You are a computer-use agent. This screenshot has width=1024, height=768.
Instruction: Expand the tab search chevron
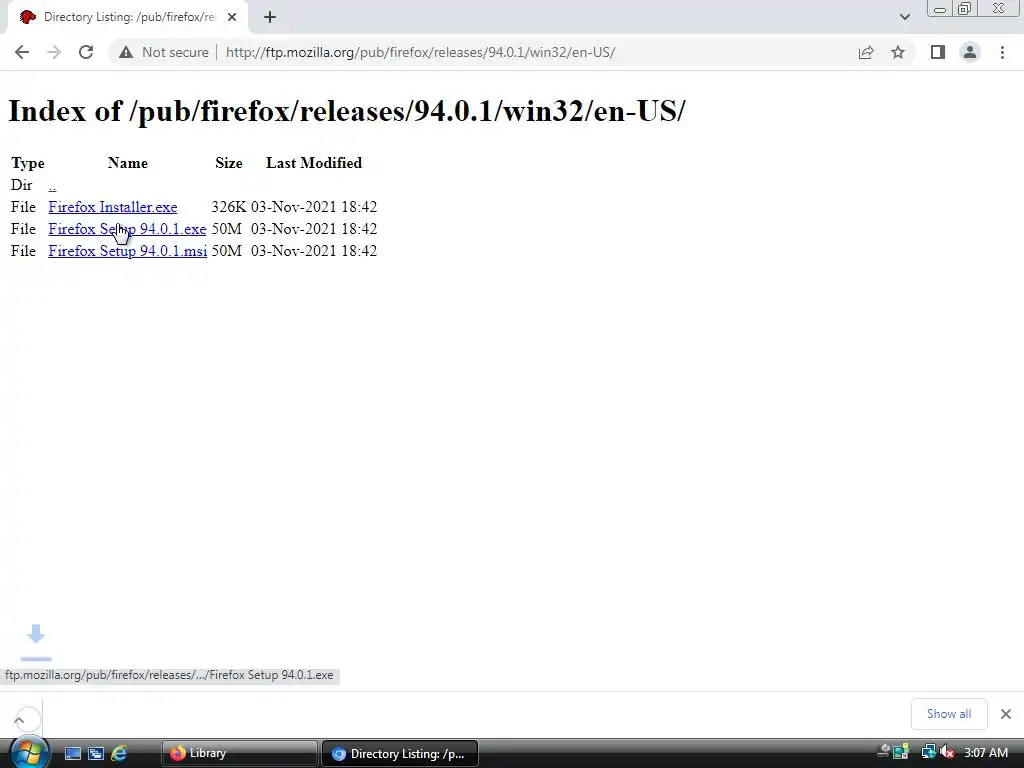pyautogui.click(x=904, y=17)
